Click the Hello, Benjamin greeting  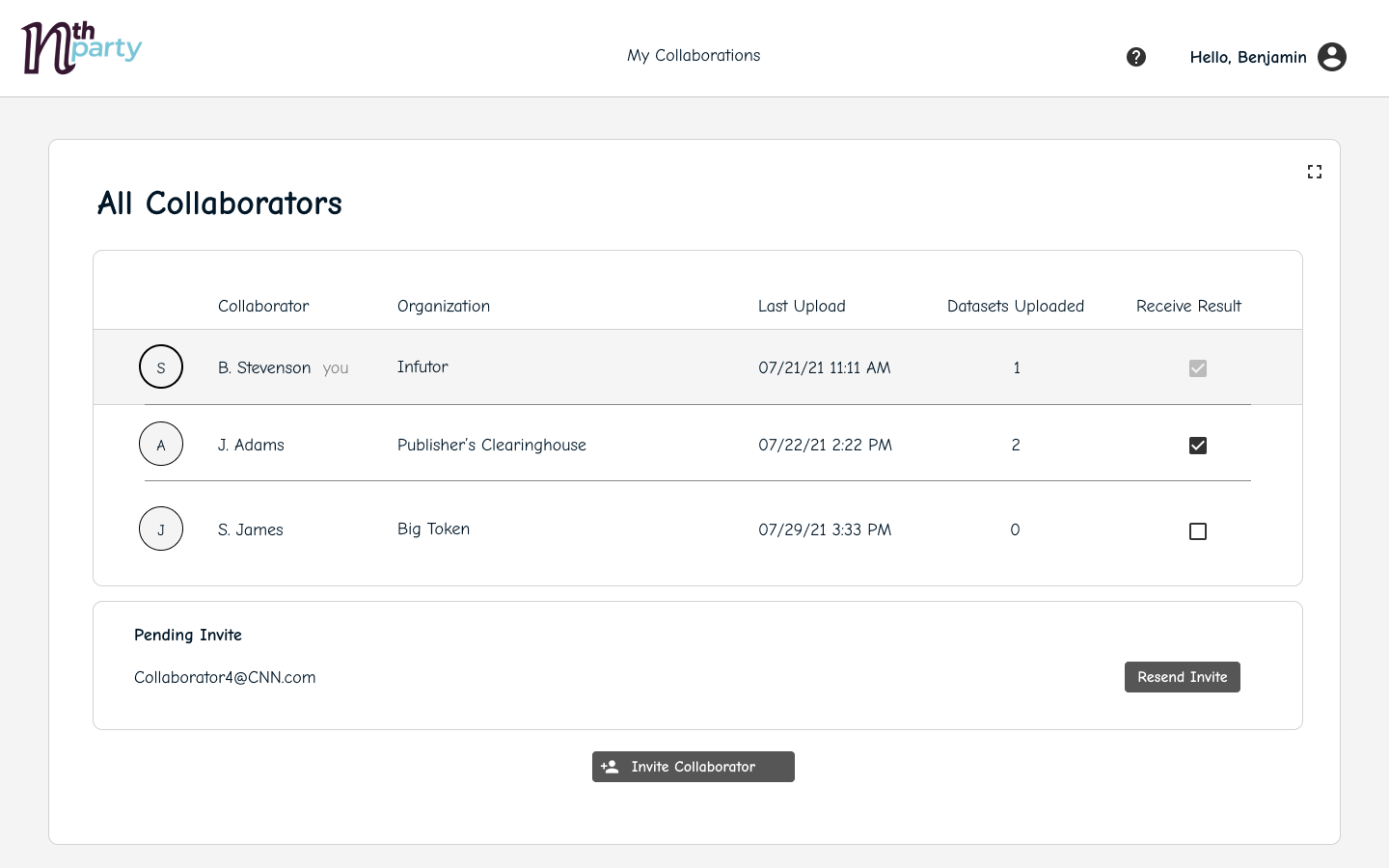(x=1248, y=57)
